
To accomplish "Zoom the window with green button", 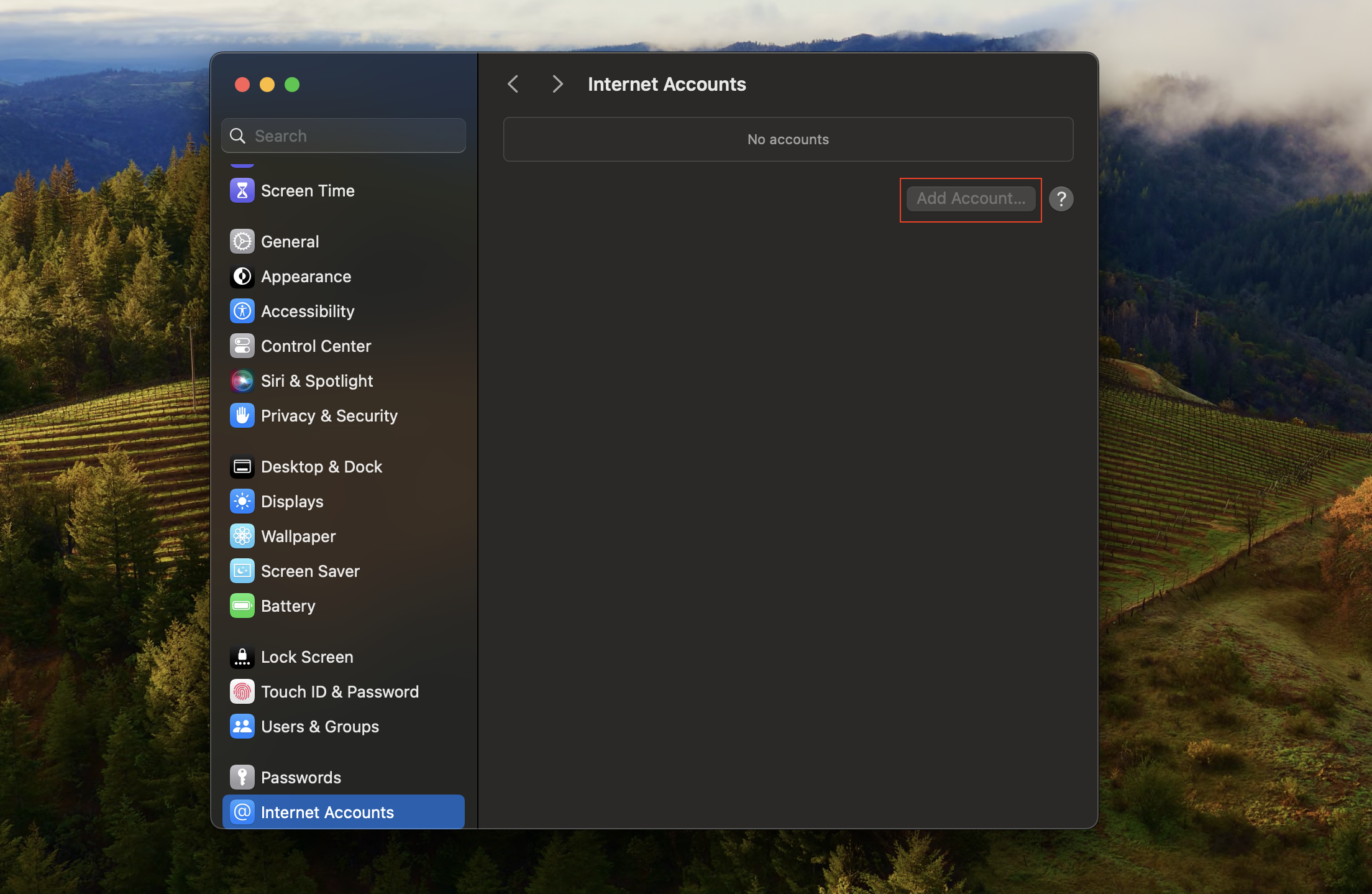I will click(x=292, y=85).
